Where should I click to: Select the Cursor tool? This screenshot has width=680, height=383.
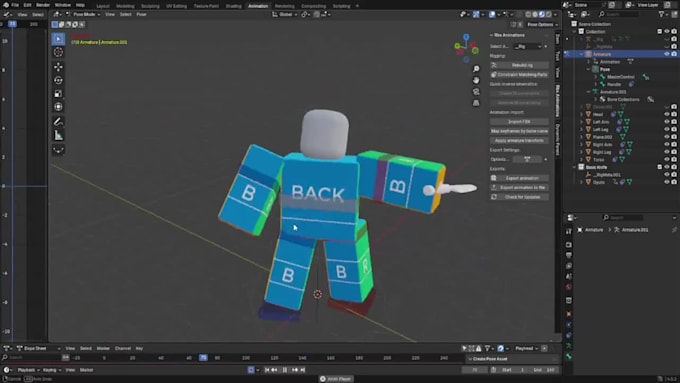[58, 52]
